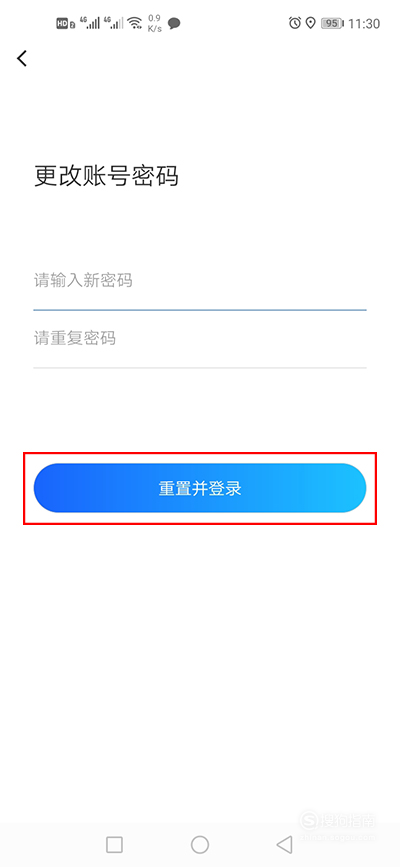Tap the 重置并登录 button
The width and height of the screenshot is (400, 867).
click(x=200, y=488)
